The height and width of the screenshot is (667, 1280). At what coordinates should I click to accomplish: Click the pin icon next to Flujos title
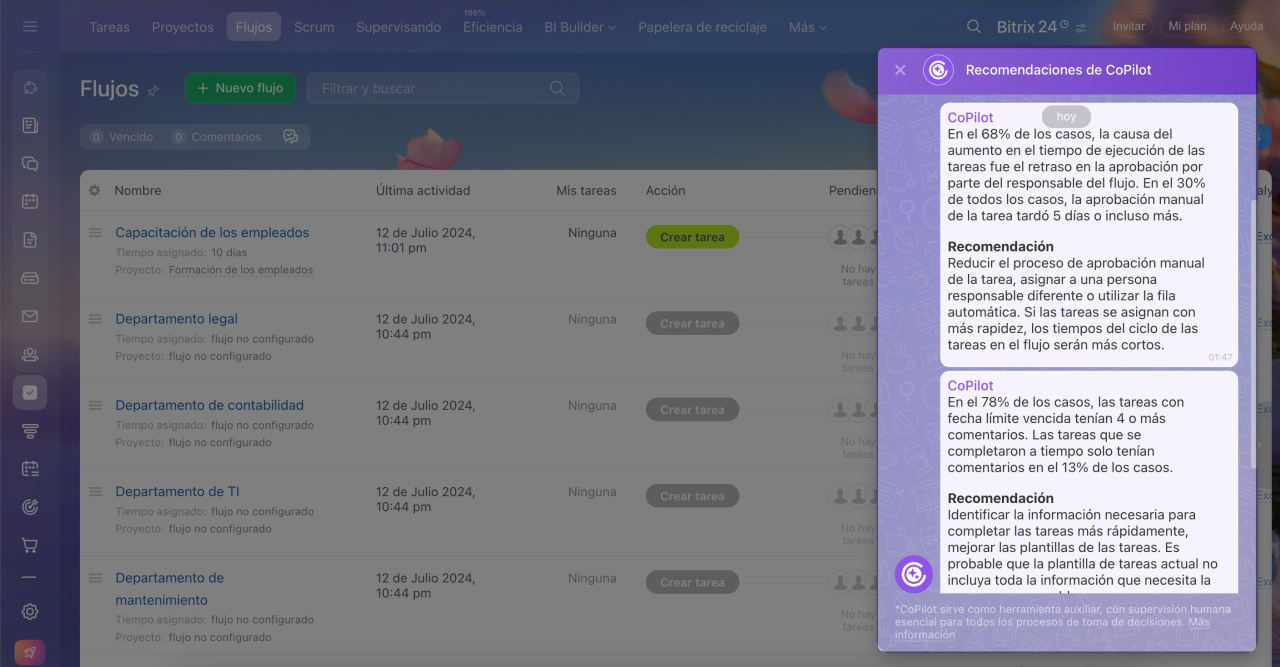[x=153, y=90]
